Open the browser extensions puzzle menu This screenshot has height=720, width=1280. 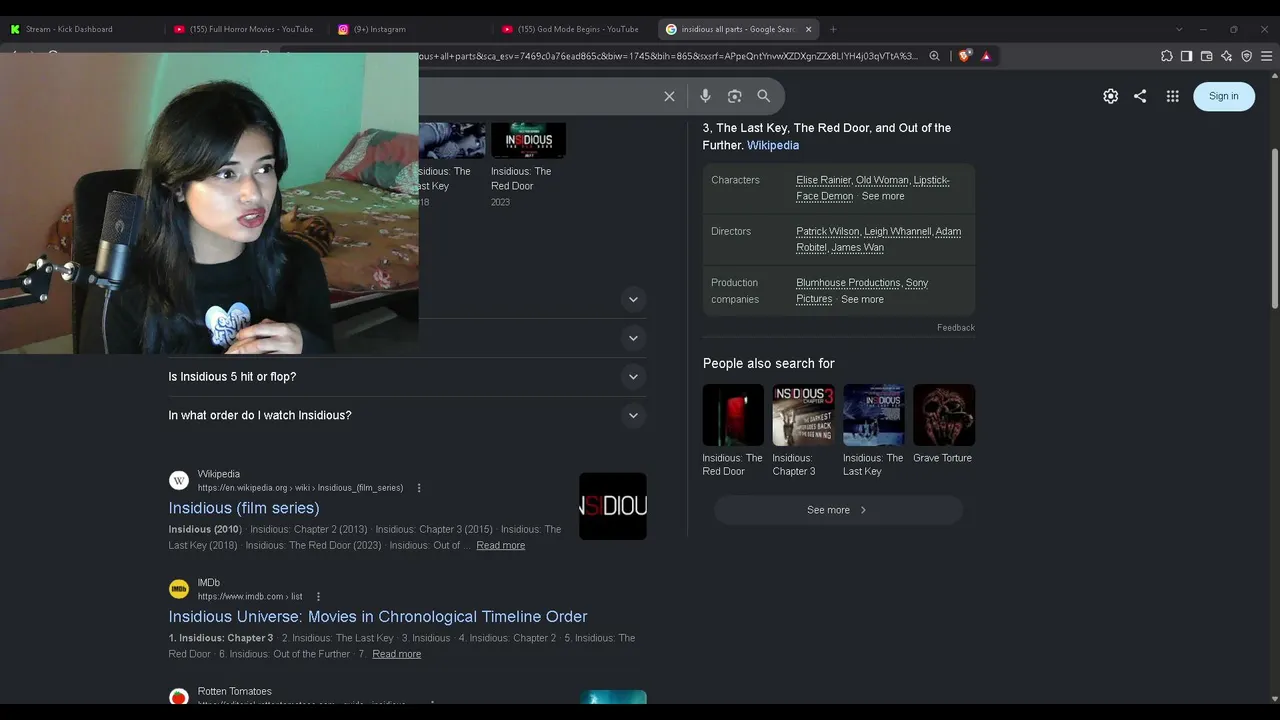pyautogui.click(x=1166, y=56)
